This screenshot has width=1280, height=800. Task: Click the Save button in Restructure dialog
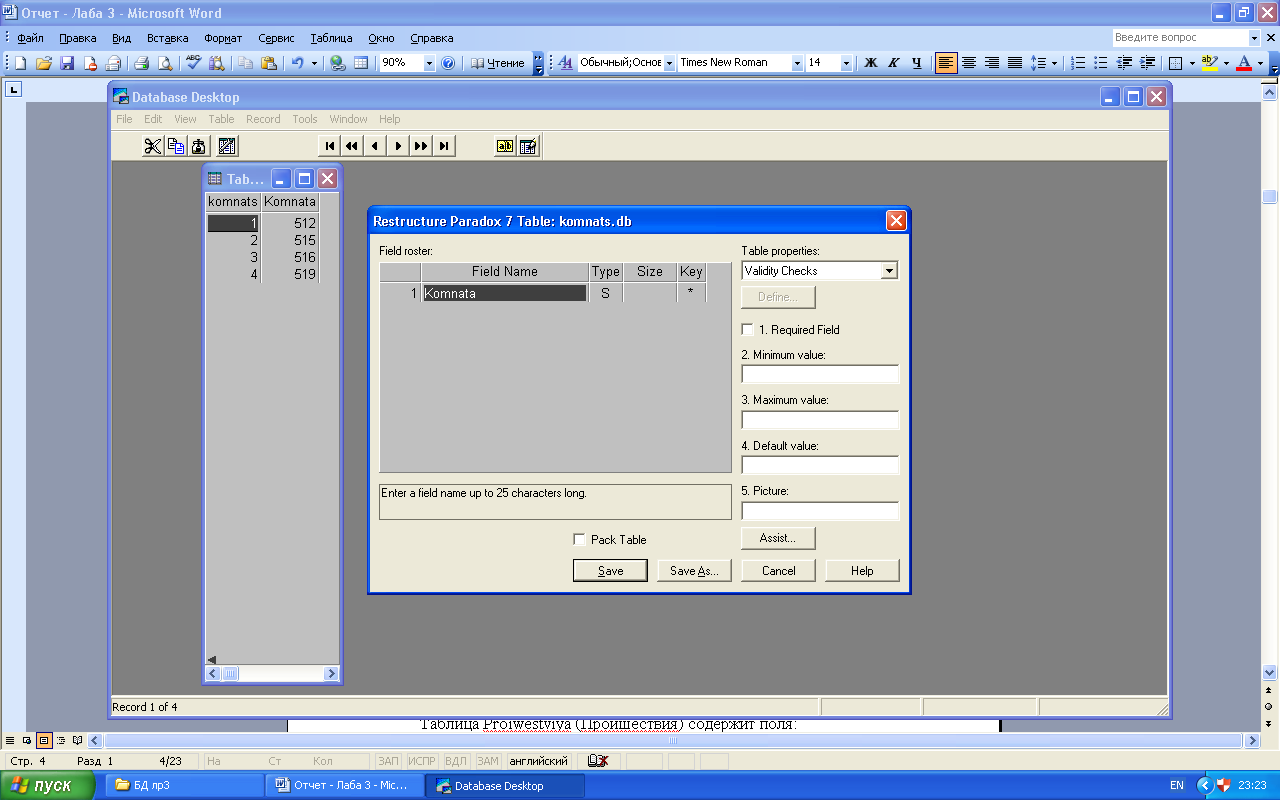pyautogui.click(x=610, y=571)
